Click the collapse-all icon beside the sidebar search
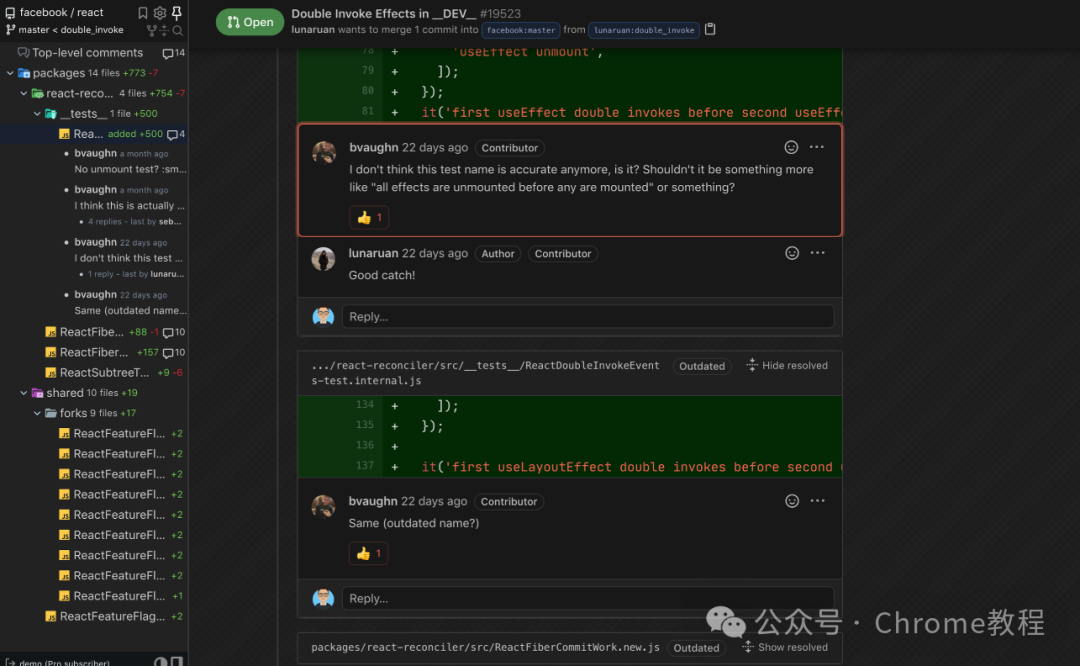Image resolution: width=1080 pixels, height=666 pixels. point(165,30)
